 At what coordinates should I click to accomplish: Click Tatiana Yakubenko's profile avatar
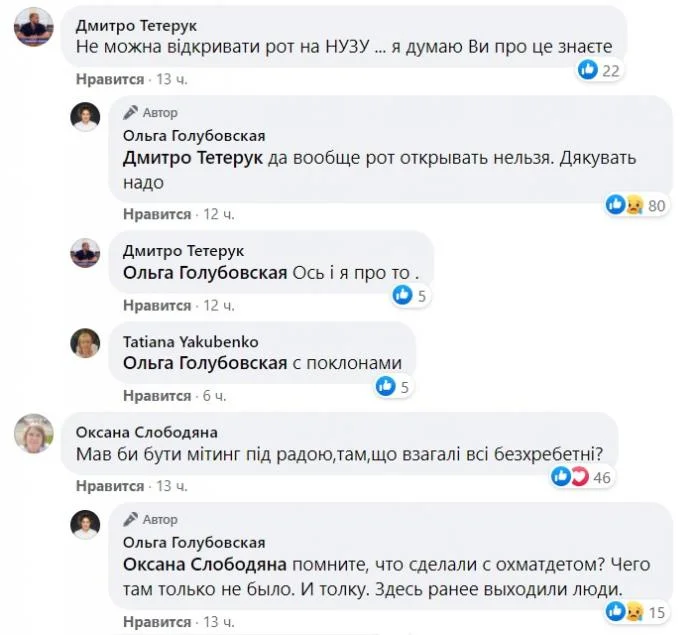(x=85, y=344)
